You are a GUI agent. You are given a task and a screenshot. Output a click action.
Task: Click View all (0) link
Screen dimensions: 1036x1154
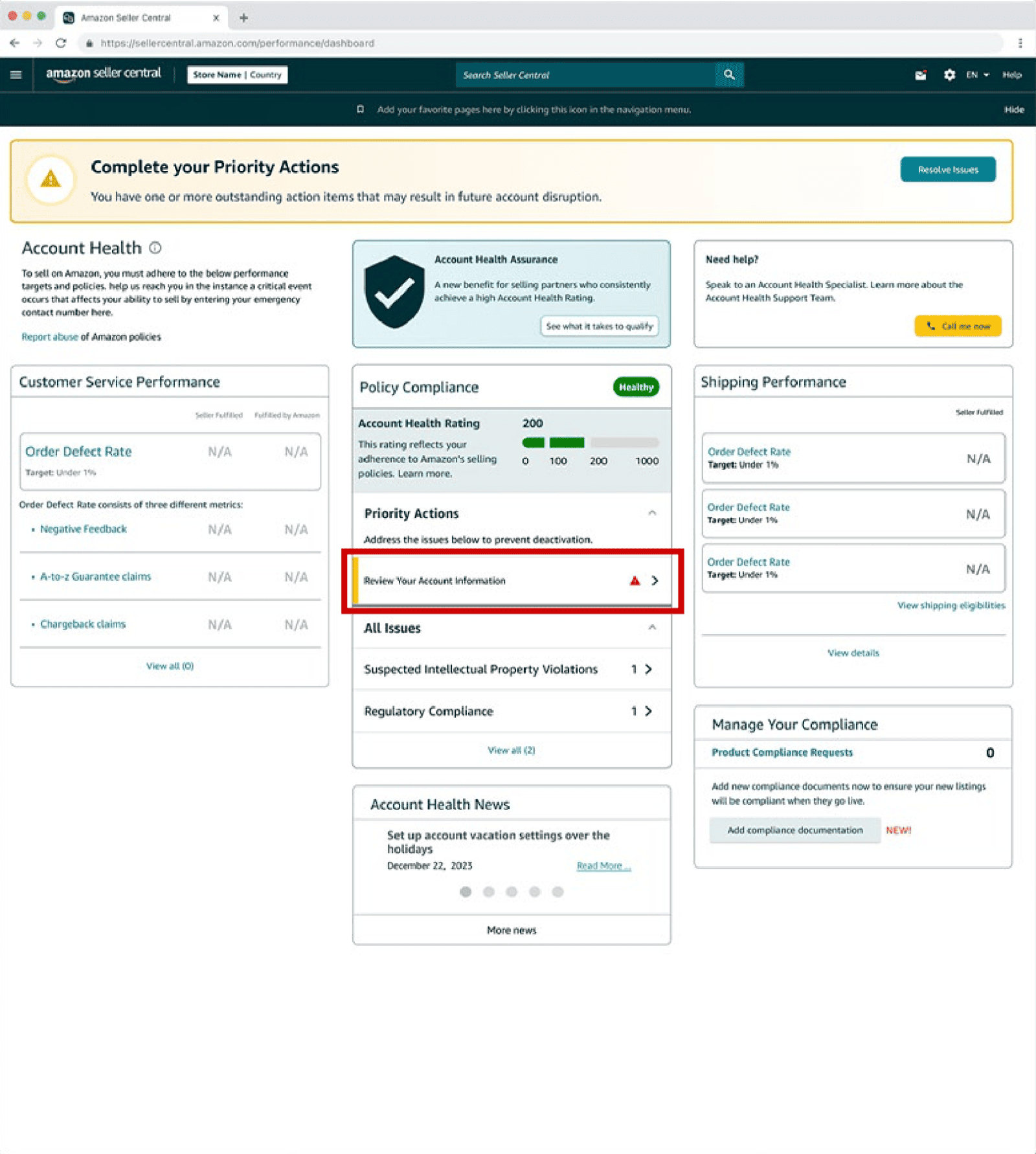point(170,666)
